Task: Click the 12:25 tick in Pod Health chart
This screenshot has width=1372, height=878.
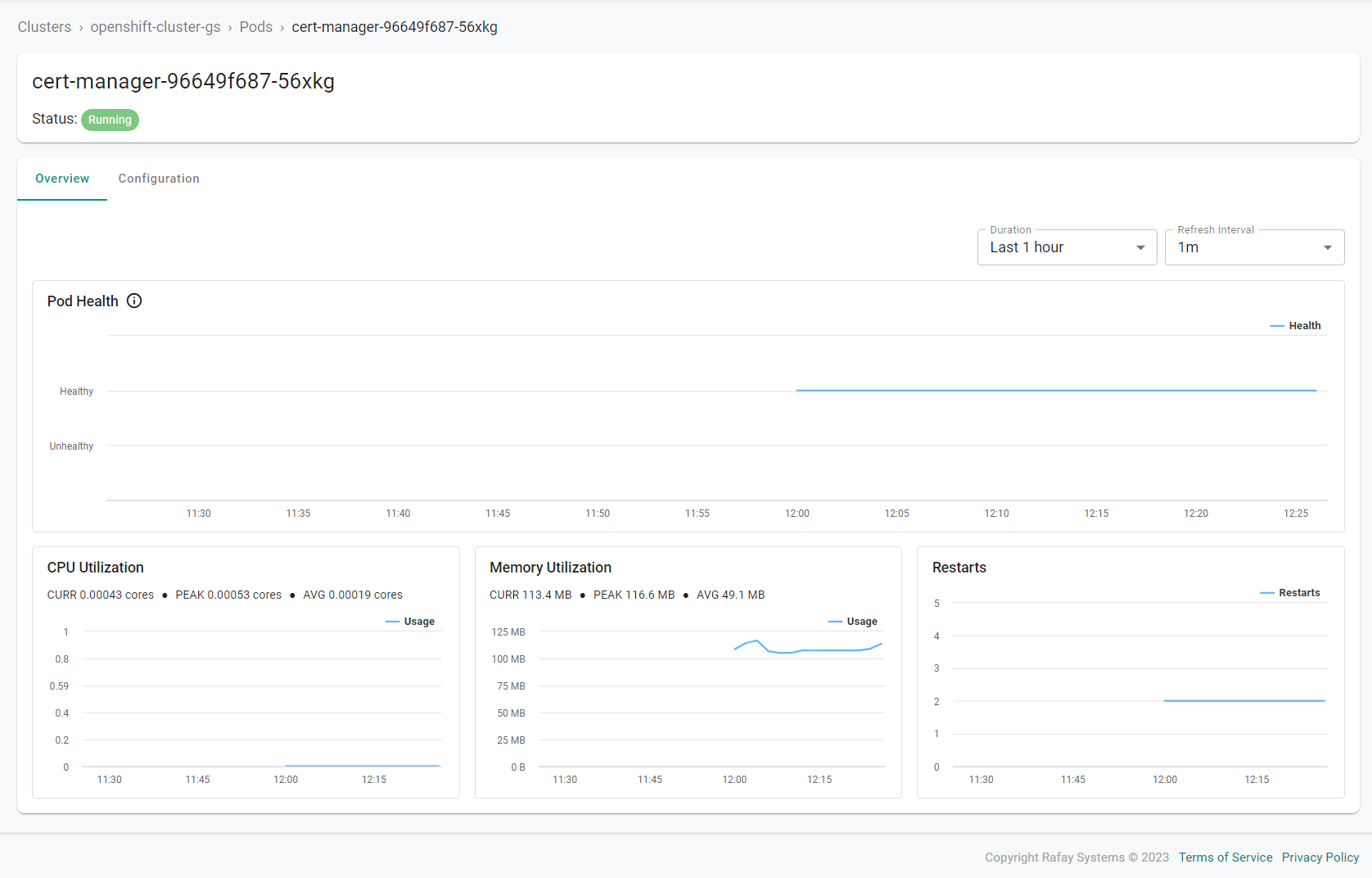Action: [1296, 514]
